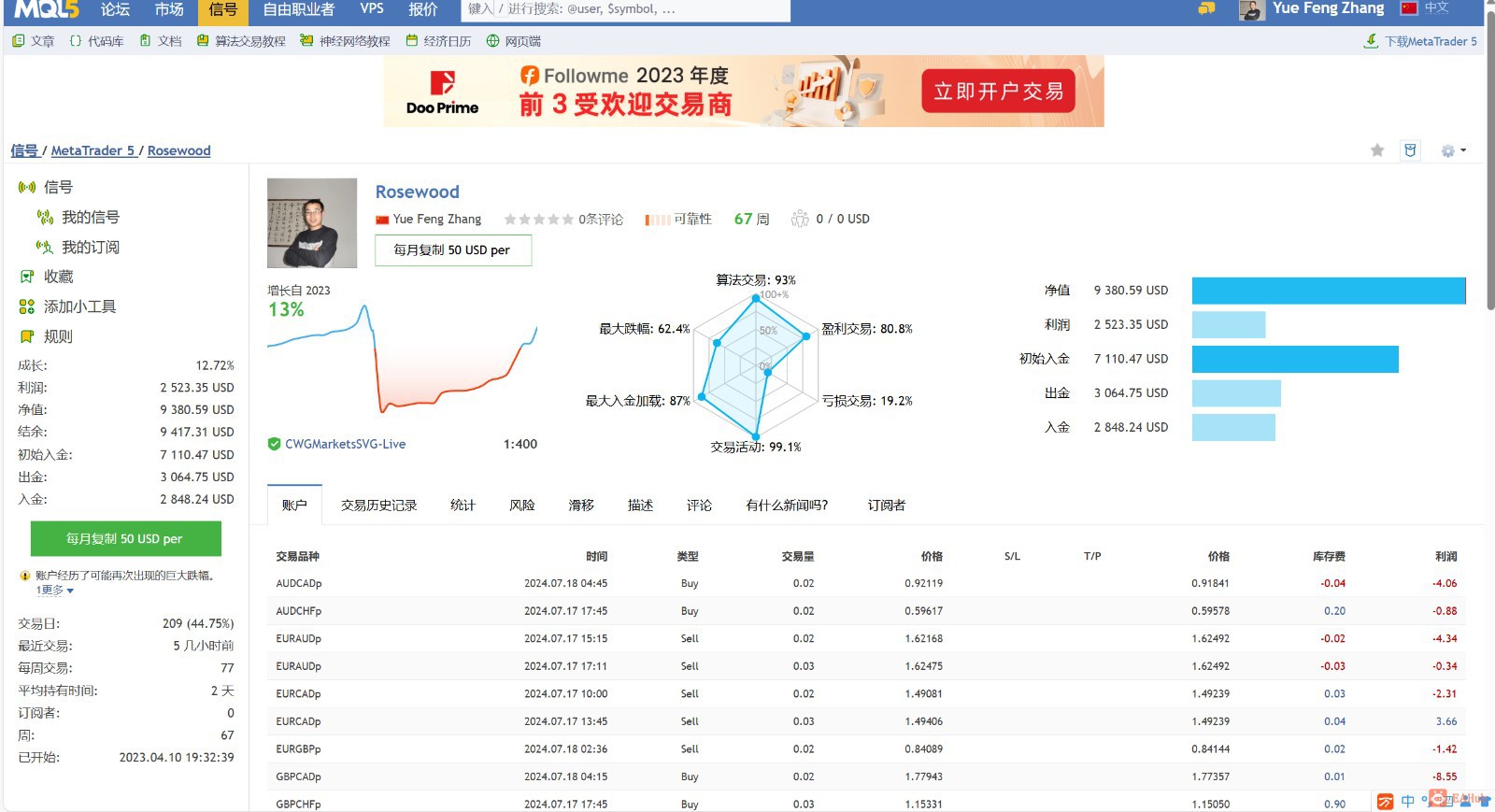Open the 论坛 forum menu
This screenshot has height=812, width=1495.
(115, 9)
